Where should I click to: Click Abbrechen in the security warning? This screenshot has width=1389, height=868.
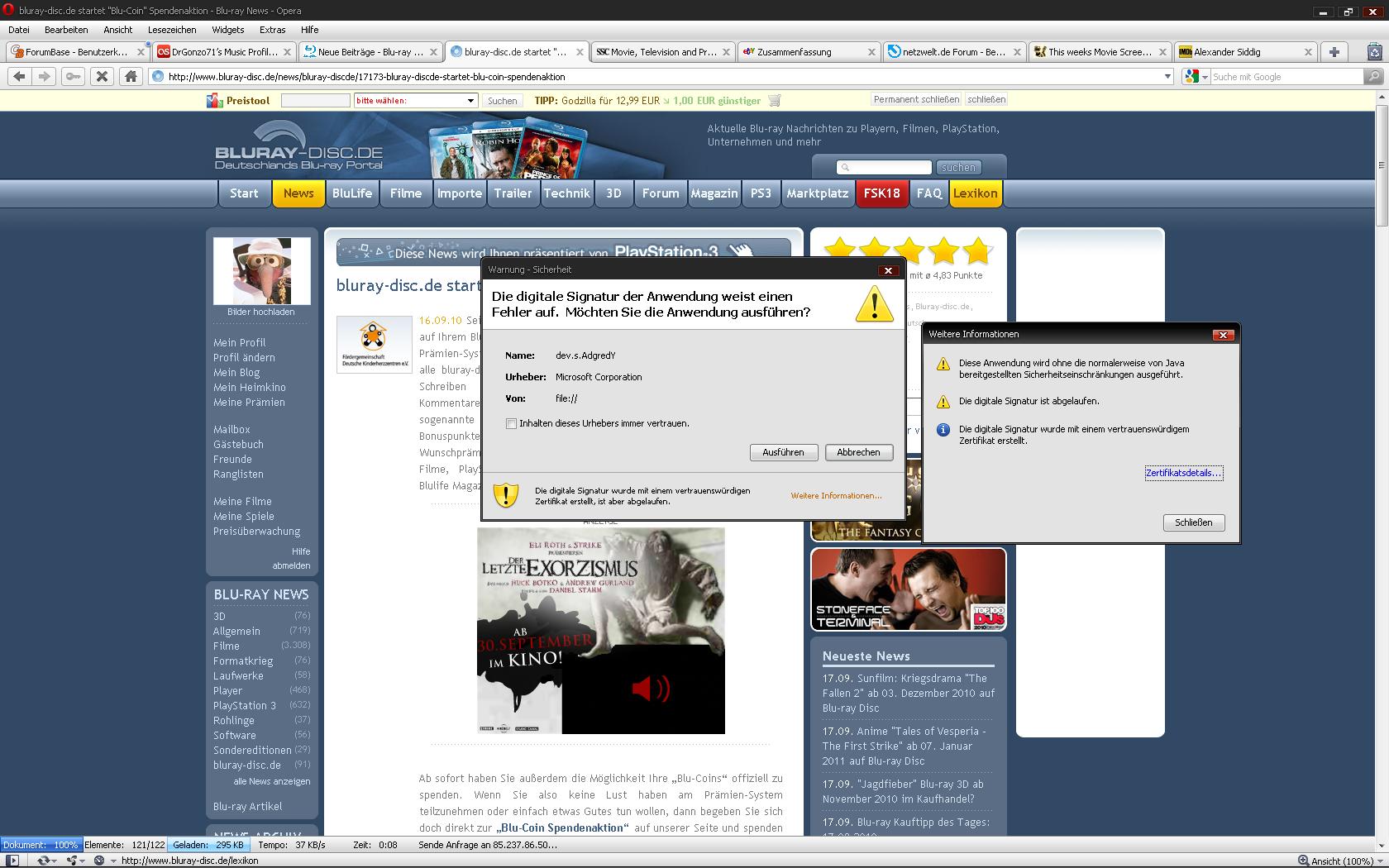[858, 452]
